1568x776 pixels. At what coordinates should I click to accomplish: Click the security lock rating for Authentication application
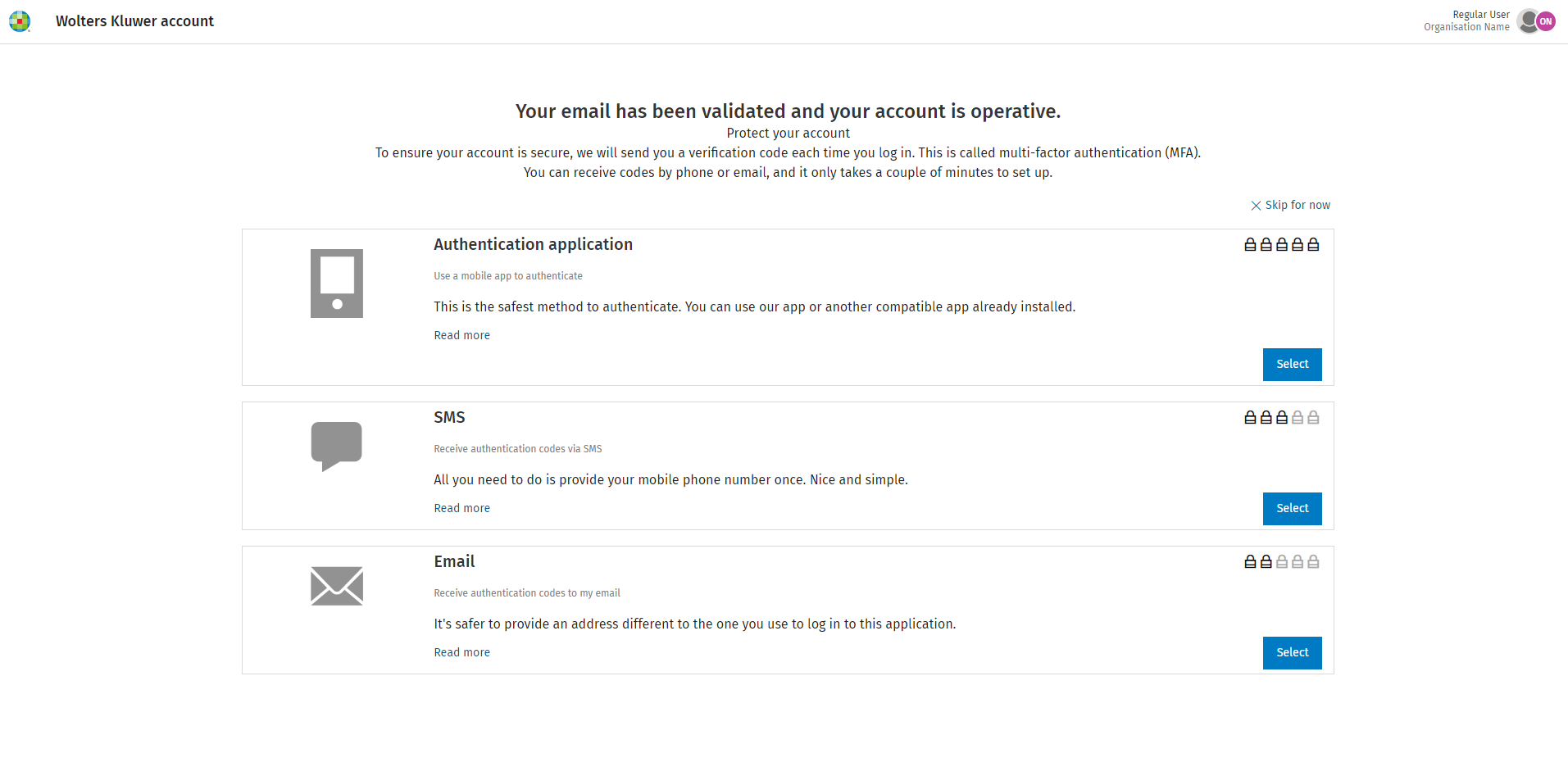pos(1282,244)
